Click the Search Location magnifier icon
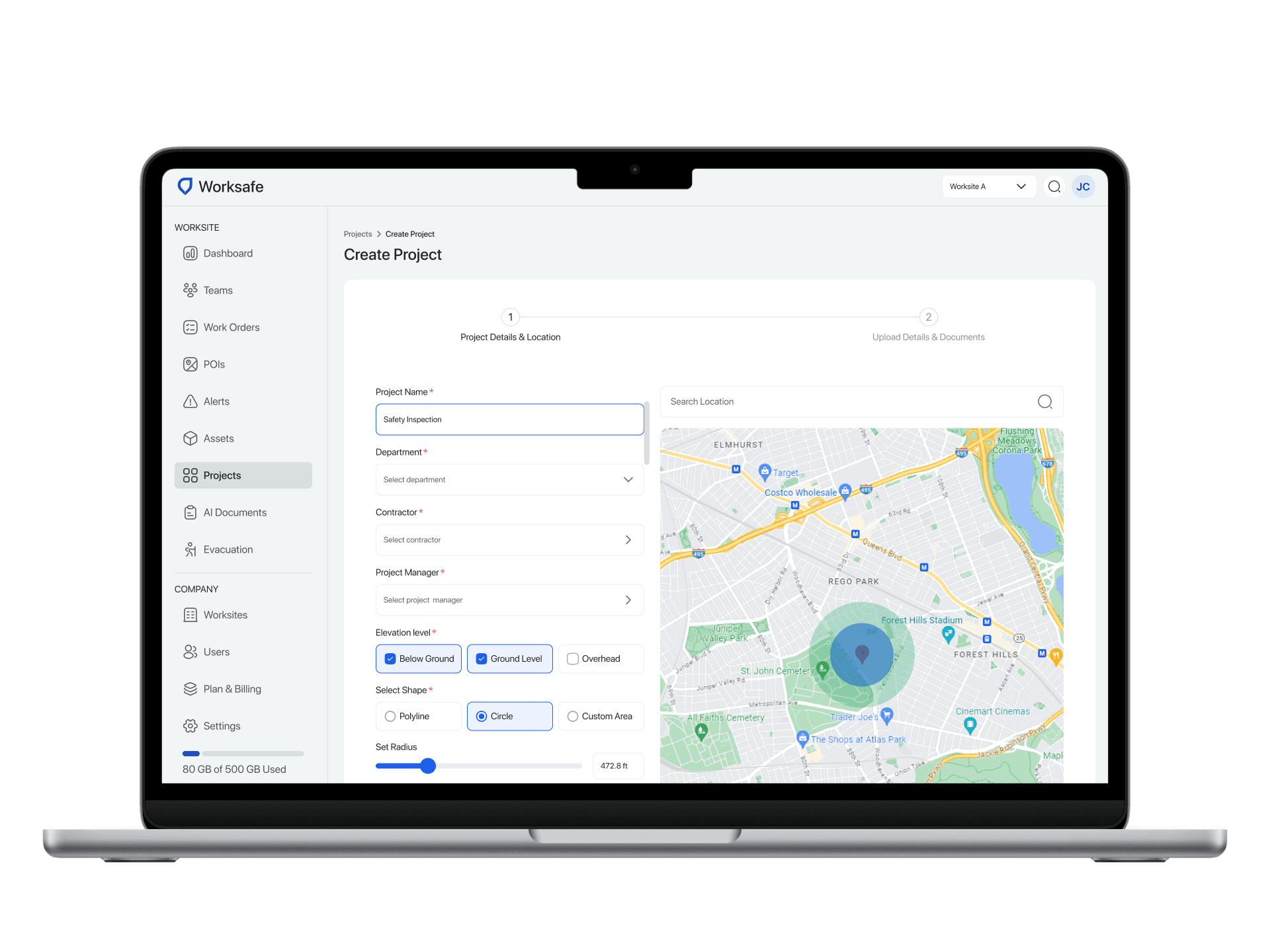The image size is (1270, 952). [1045, 402]
